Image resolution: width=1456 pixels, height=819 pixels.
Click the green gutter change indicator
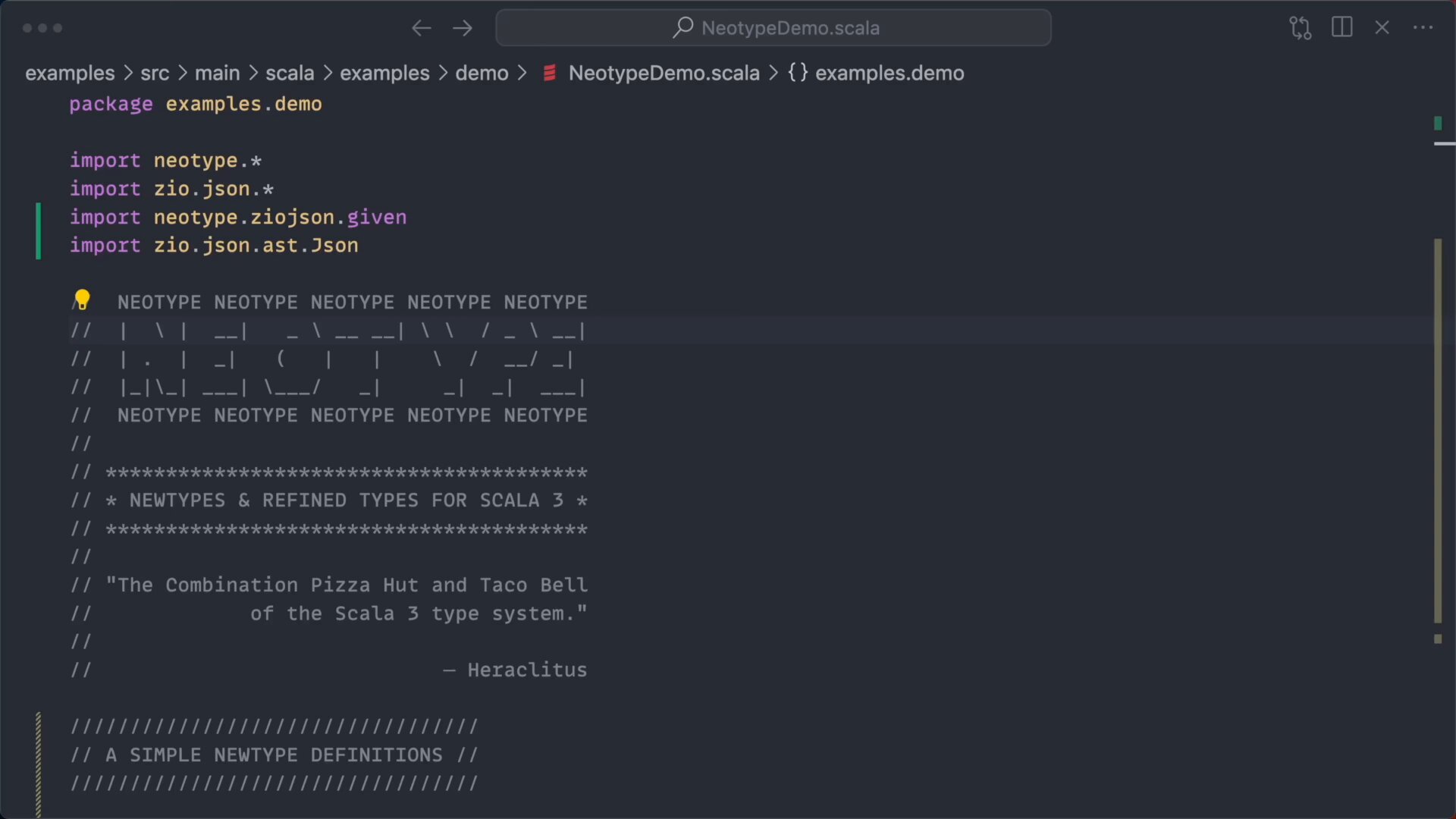point(38,231)
